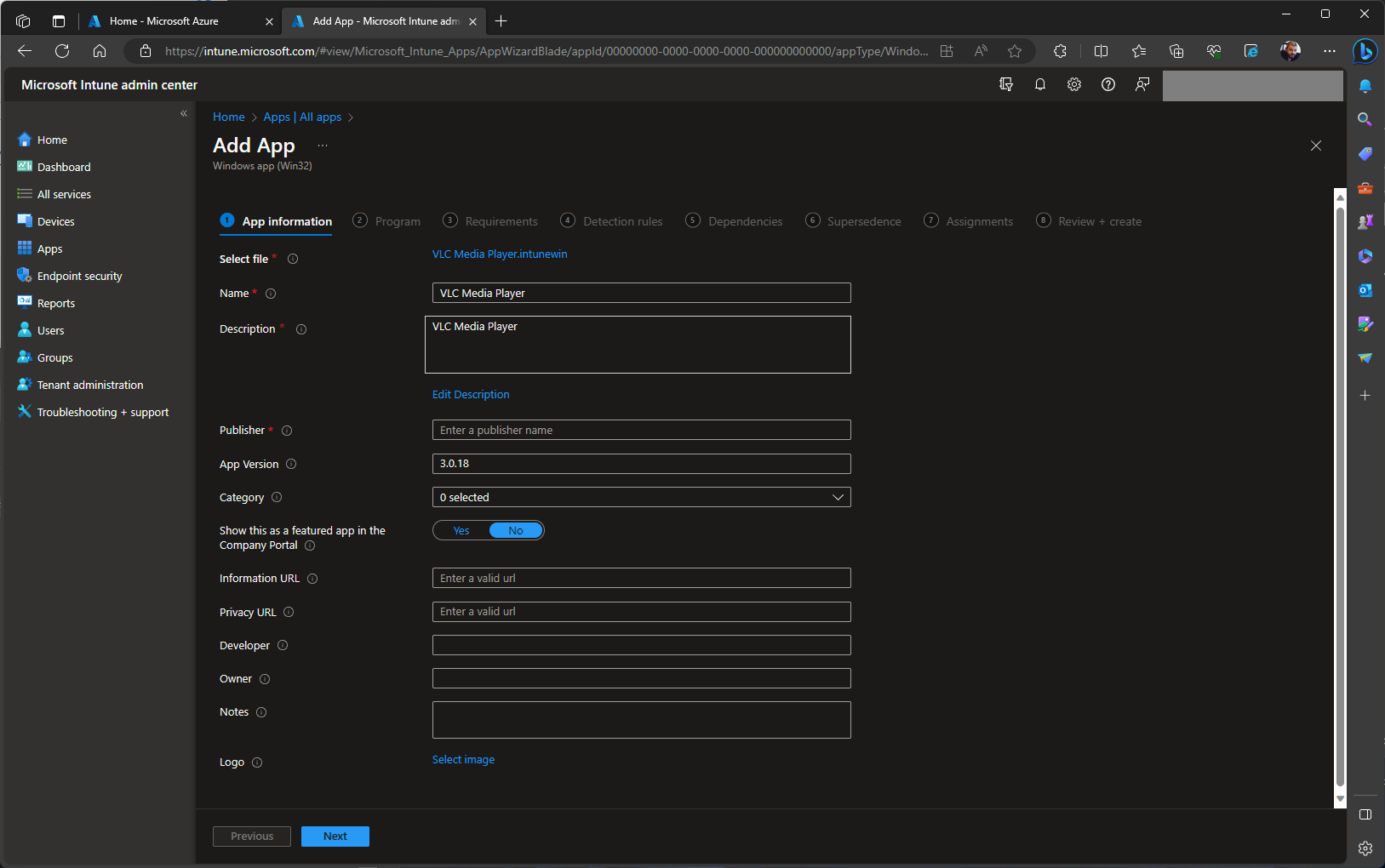Open the Help question mark icon
Image resolution: width=1385 pixels, height=868 pixels.
(1108, 84)
